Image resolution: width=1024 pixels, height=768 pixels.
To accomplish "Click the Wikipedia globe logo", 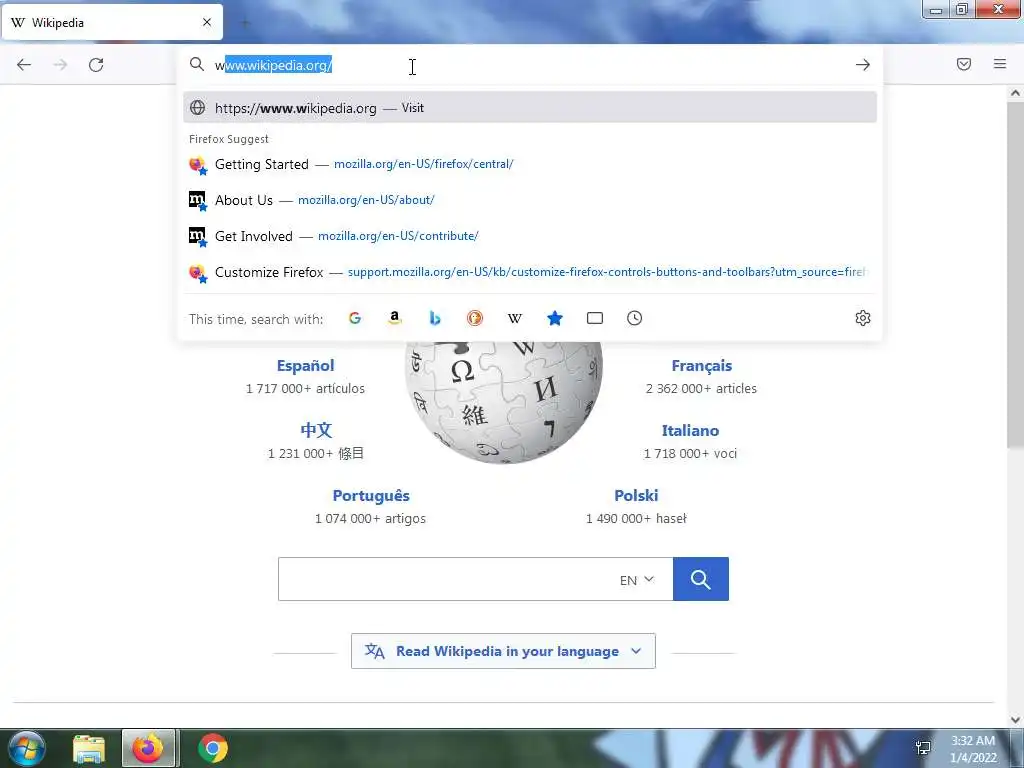I will 503,402.
